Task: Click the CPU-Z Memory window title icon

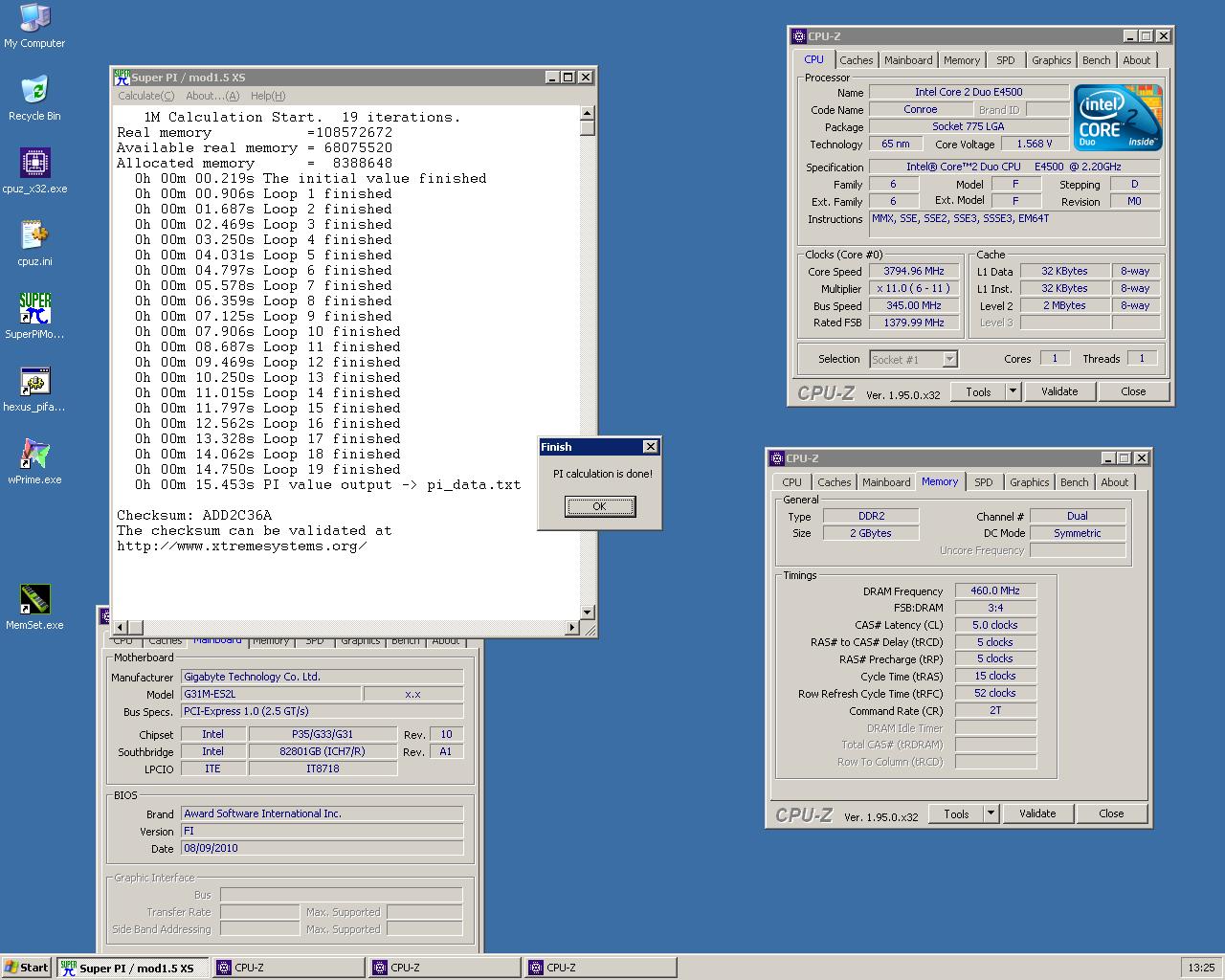Action: click(x=776, y=458)
